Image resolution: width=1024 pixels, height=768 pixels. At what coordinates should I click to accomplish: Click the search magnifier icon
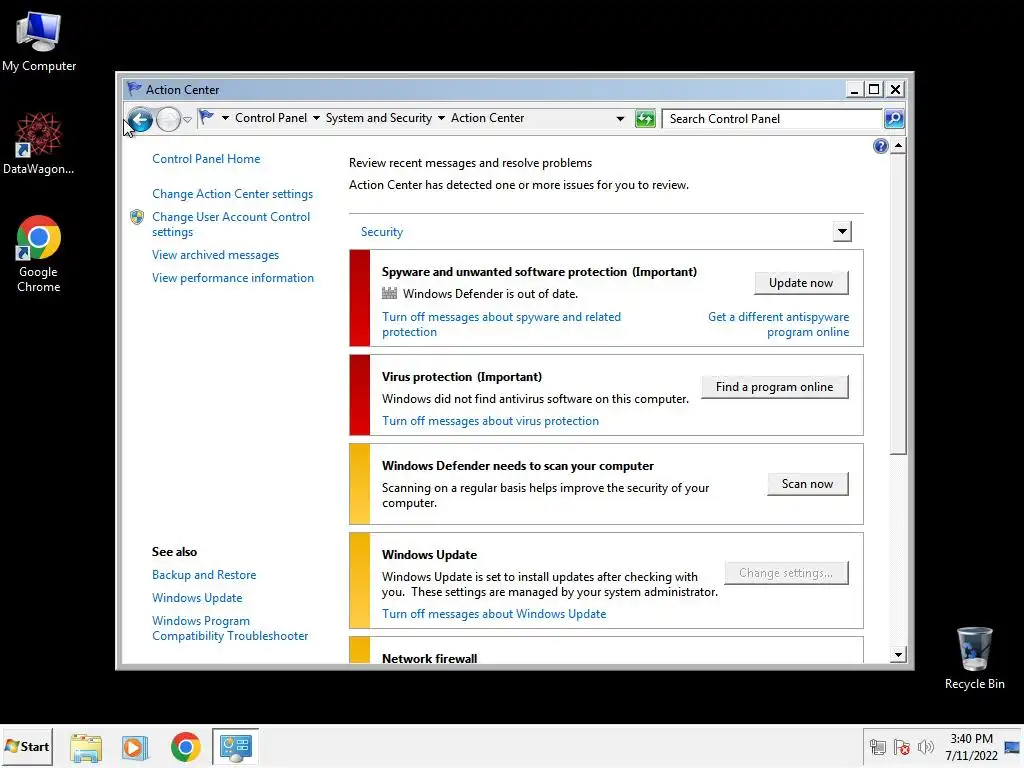point(893,119)
